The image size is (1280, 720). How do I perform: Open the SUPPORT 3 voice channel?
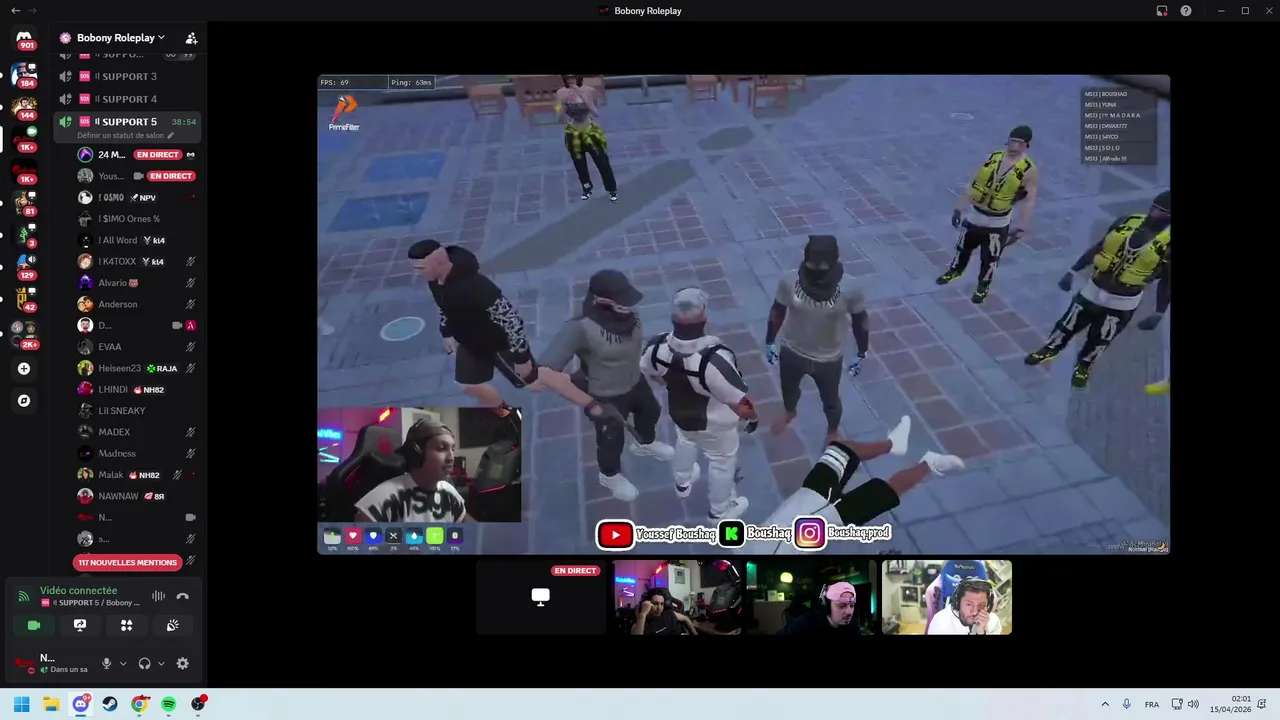[126, 76]
